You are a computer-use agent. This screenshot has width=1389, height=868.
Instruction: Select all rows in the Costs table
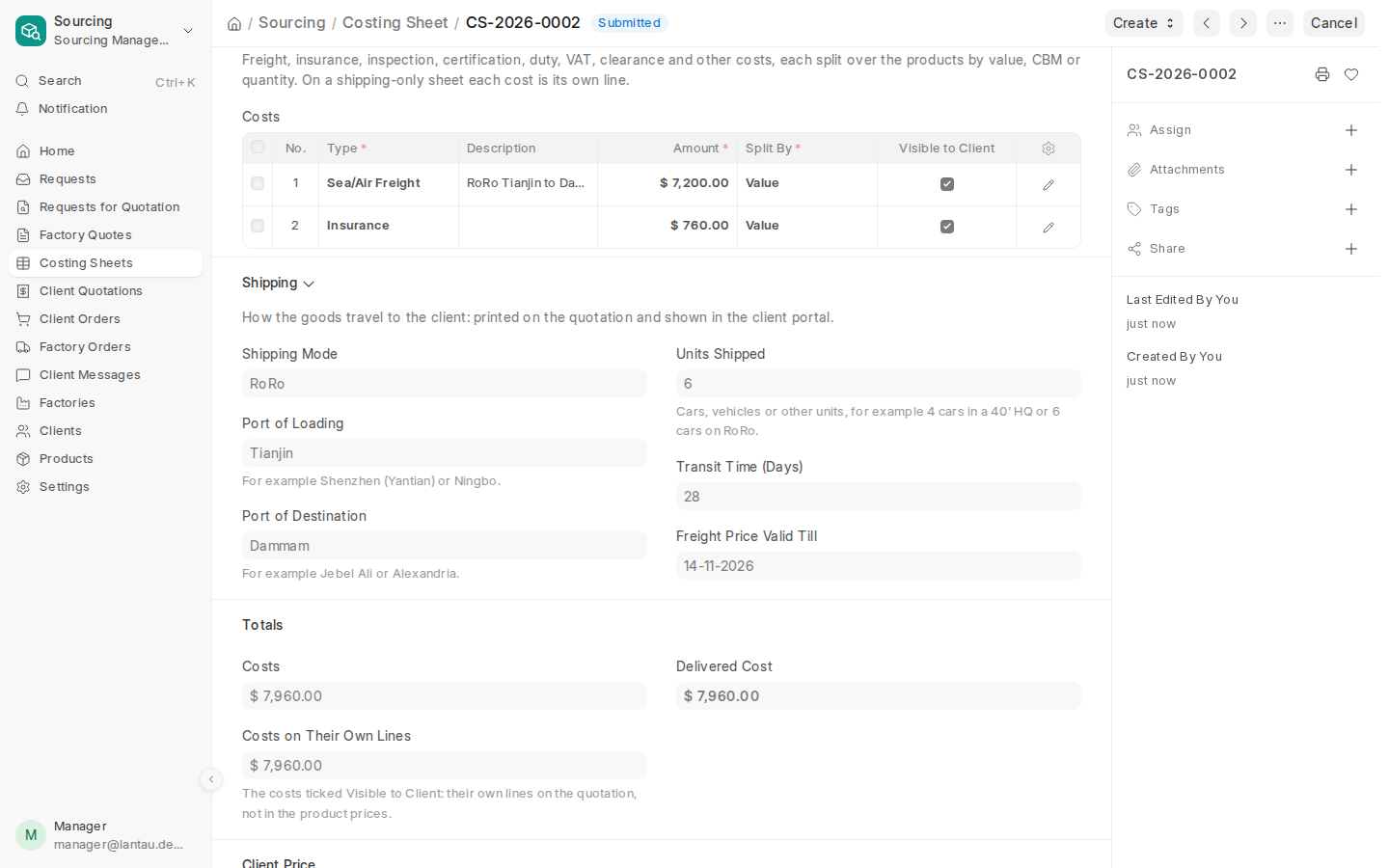(x=258, y=148)
